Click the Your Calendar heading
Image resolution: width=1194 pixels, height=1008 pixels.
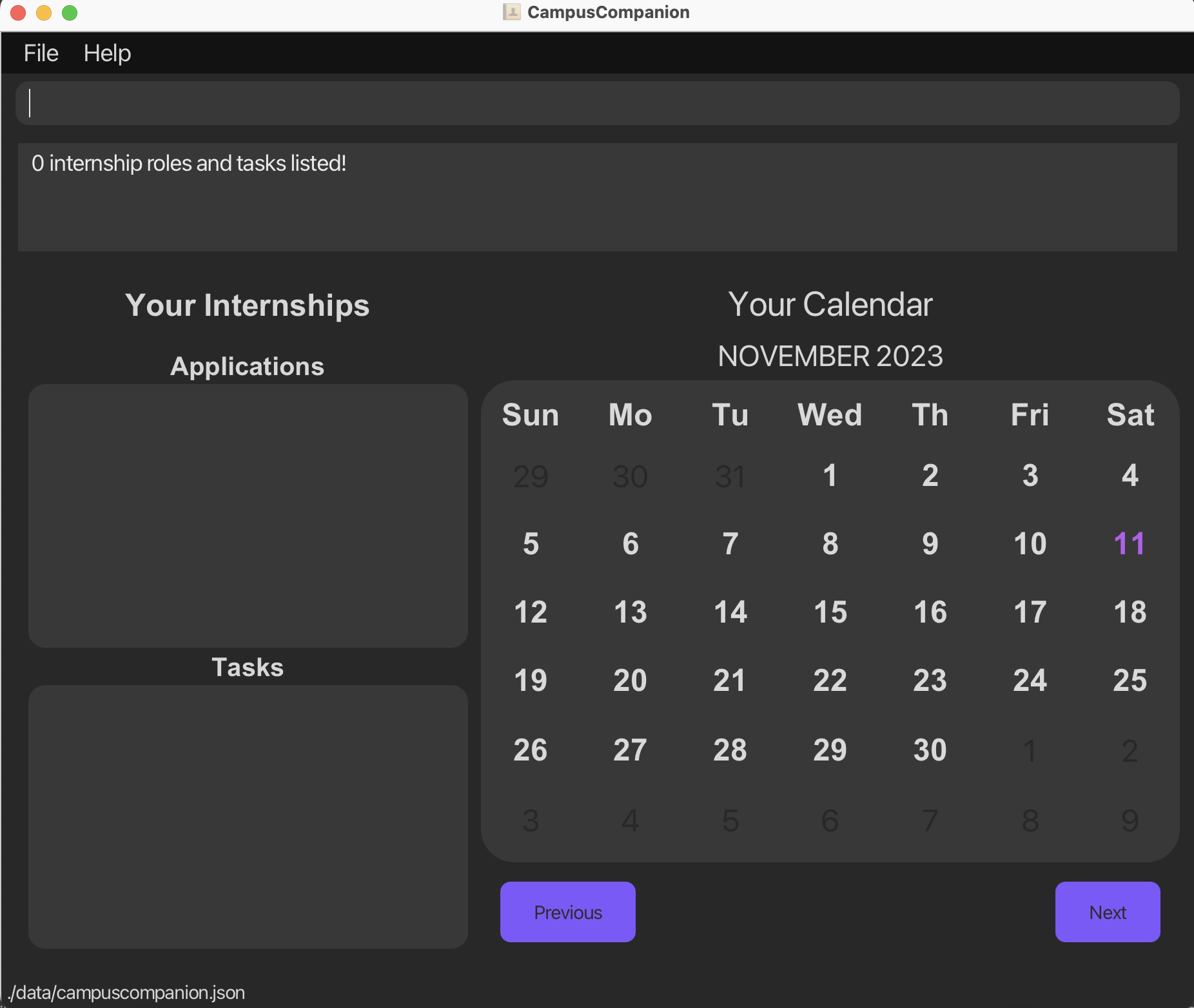(x=830, y=304)
